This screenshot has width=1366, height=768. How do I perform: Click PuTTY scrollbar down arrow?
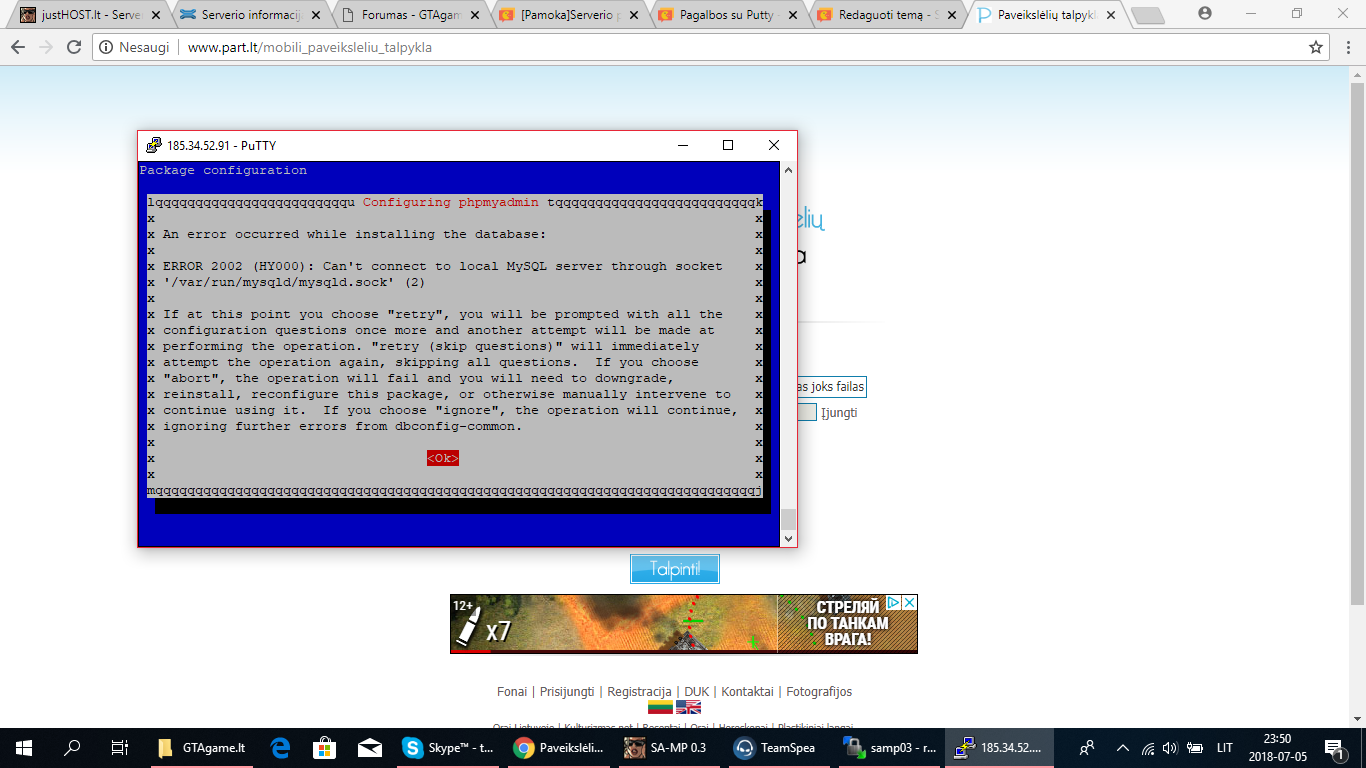click(x=788, y=538)
